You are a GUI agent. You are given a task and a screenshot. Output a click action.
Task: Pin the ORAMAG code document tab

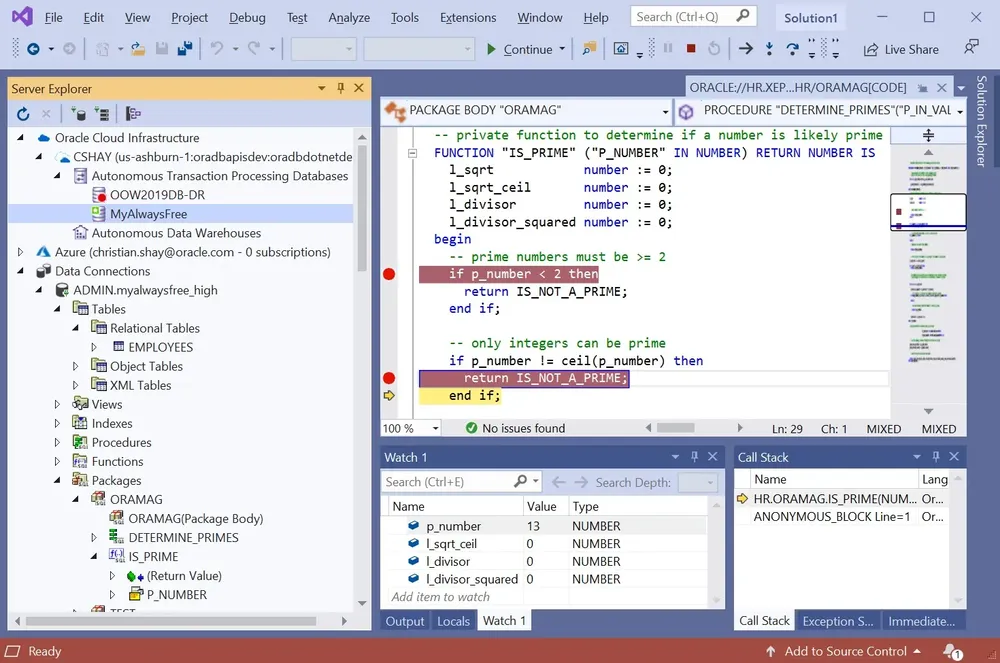[x=923, y=88]
